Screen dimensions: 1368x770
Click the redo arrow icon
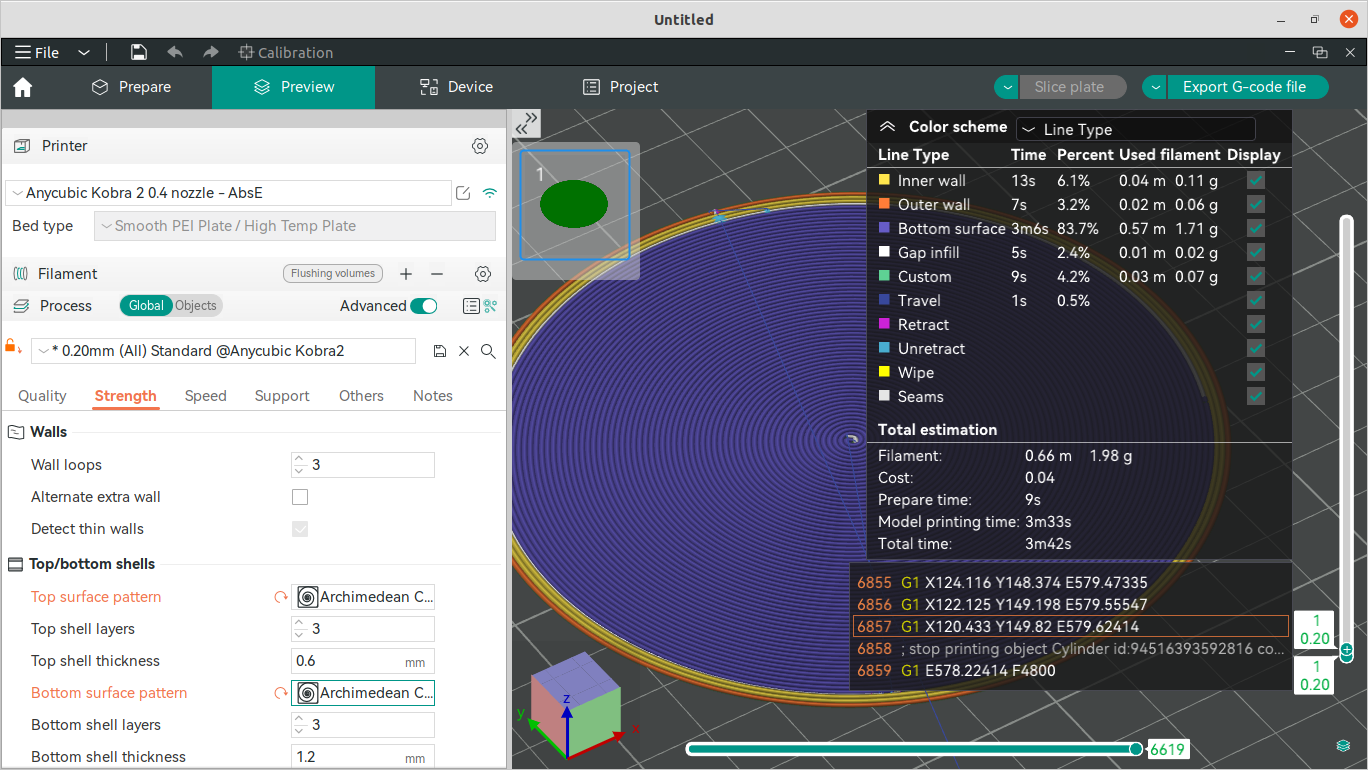click(x=210, y=53)
